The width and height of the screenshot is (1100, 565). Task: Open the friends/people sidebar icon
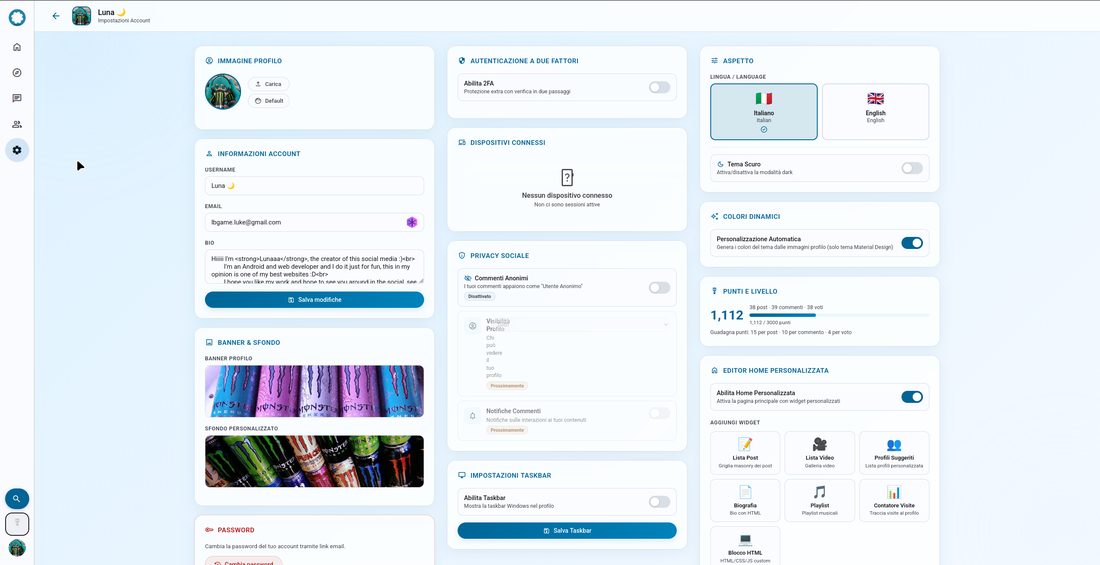(x=17, y=124)
